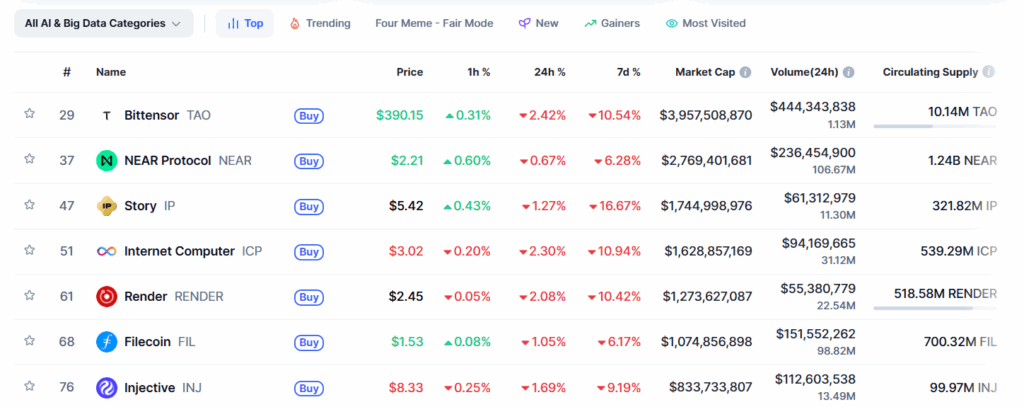
Task: Click the Volume(24h) info icon
Action: coord(848,73)
